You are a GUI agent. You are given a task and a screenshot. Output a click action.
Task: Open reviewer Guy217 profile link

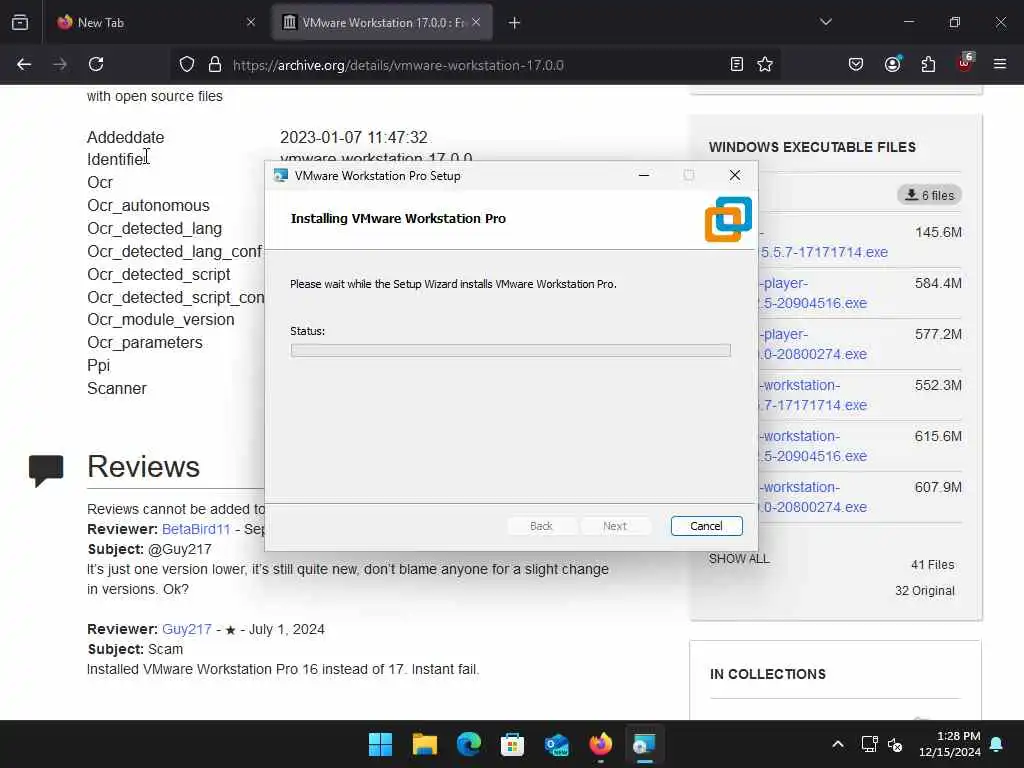tap(187, 629)
